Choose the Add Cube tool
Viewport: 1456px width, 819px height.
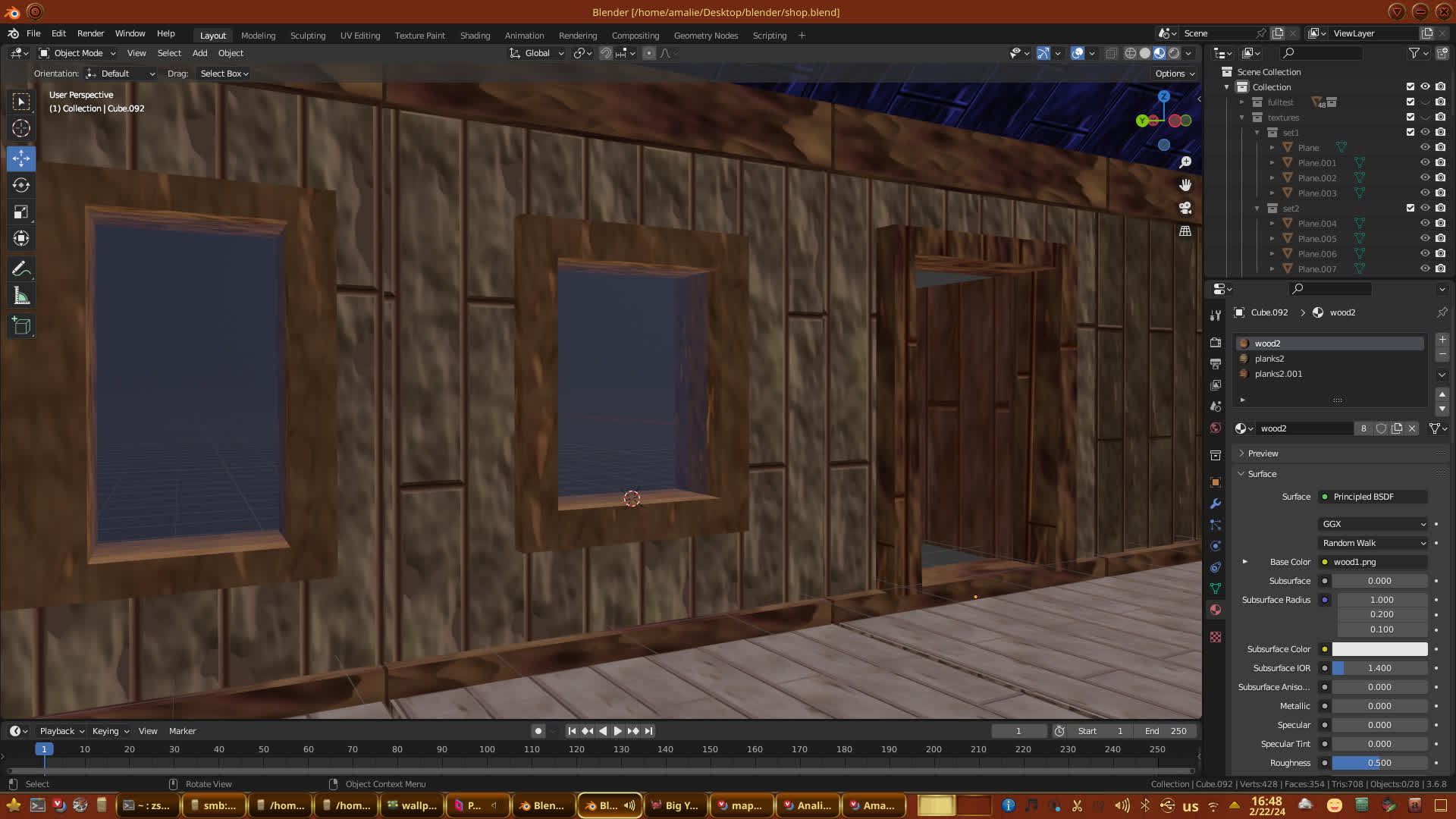coord(21,326)
